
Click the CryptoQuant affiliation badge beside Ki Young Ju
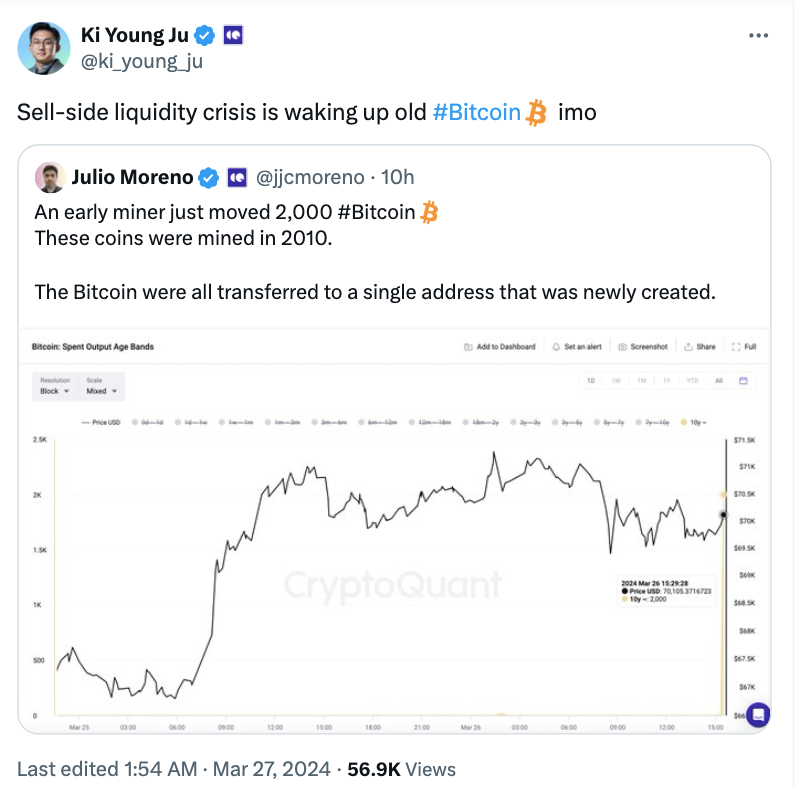233,36
